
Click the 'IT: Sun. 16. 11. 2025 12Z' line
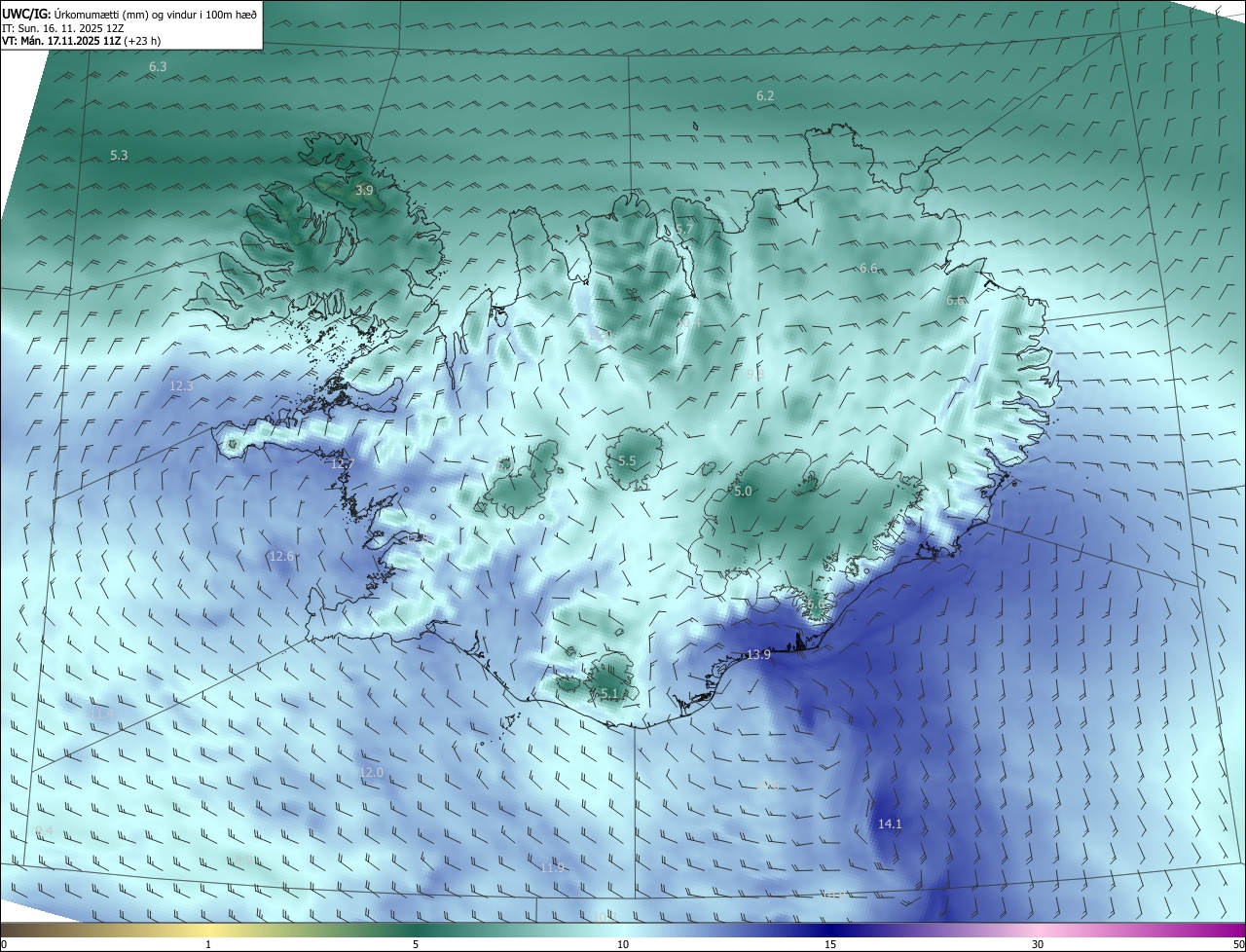coord(63,28)
